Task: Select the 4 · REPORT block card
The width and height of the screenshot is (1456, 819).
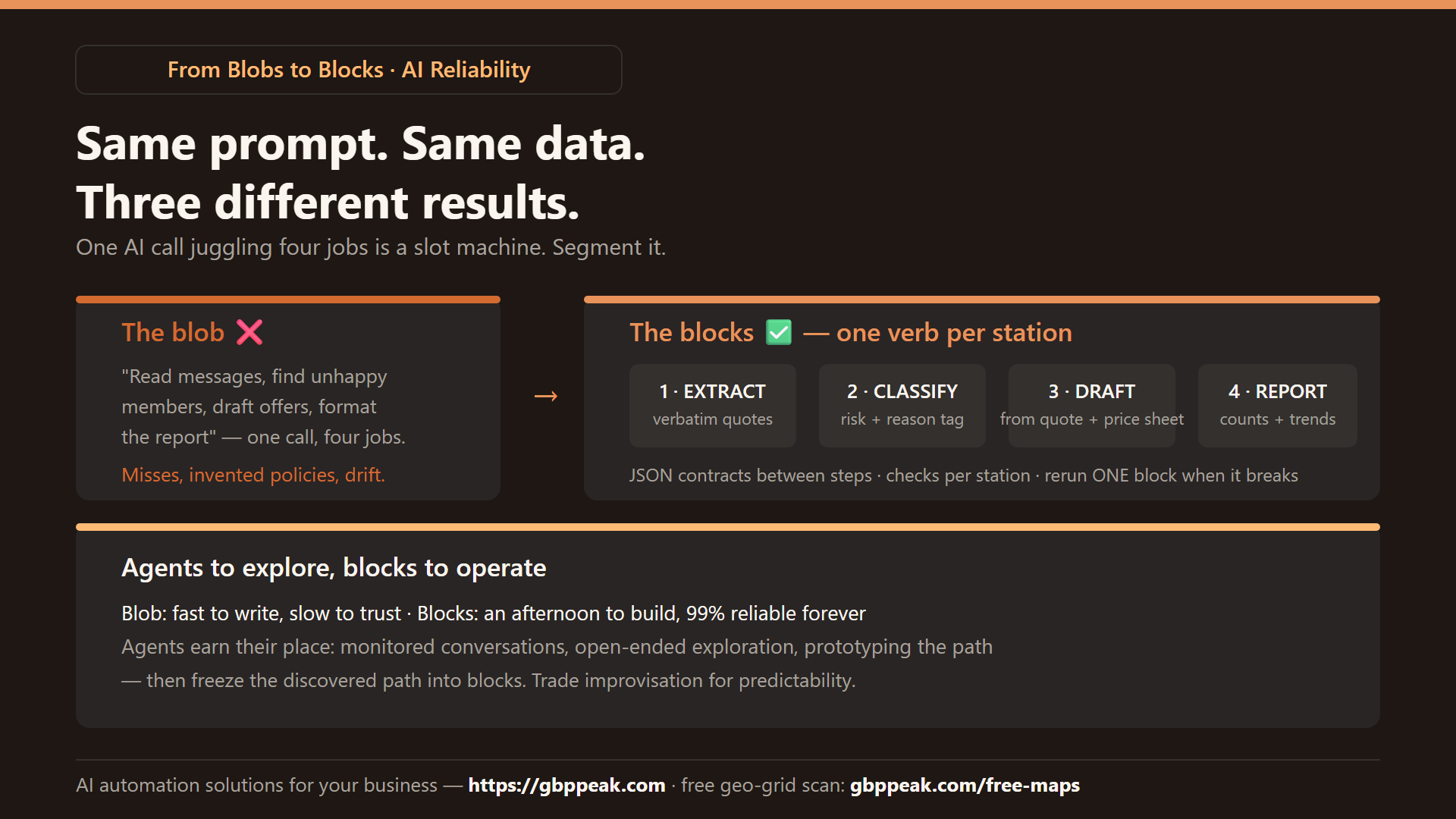Action: point(1278,406)
